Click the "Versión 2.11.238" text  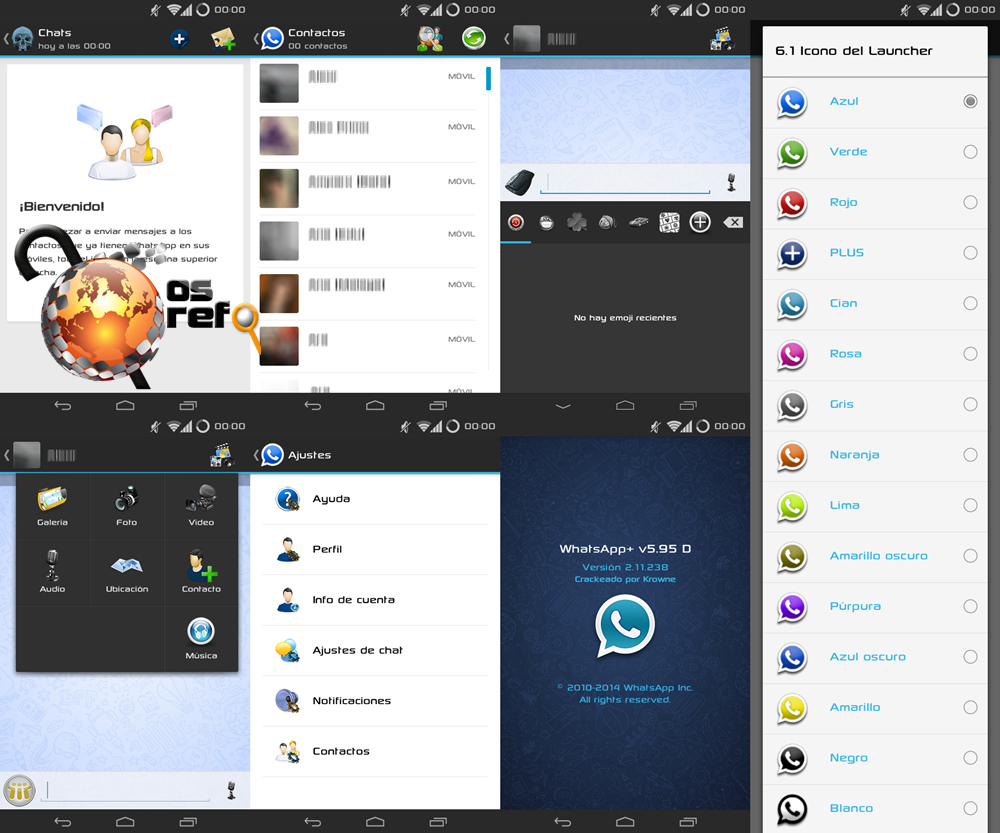[x=625, y=567]
